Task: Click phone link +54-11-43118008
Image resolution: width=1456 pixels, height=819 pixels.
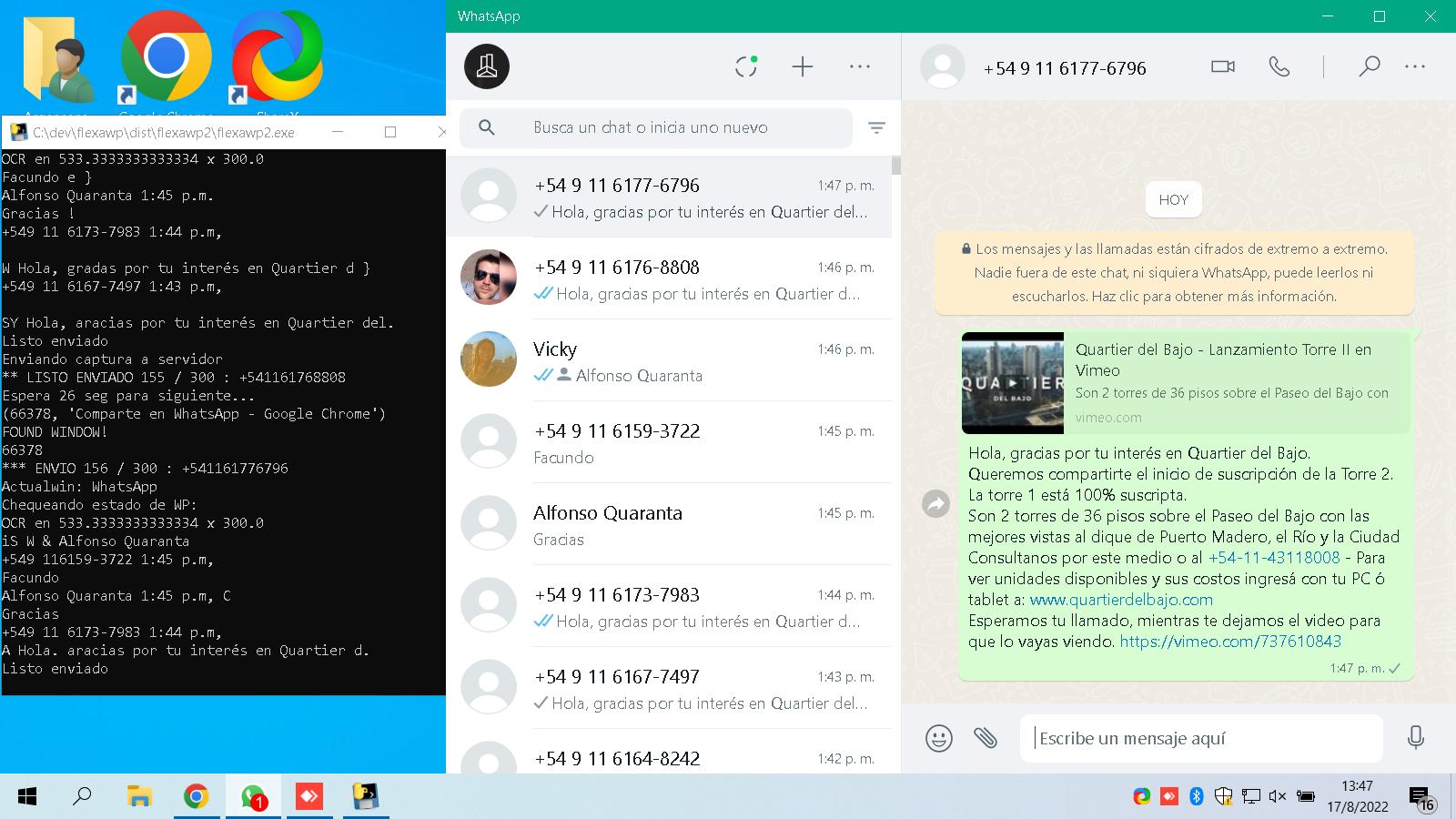Action: pyautogui.click(x=1274, y=558)
